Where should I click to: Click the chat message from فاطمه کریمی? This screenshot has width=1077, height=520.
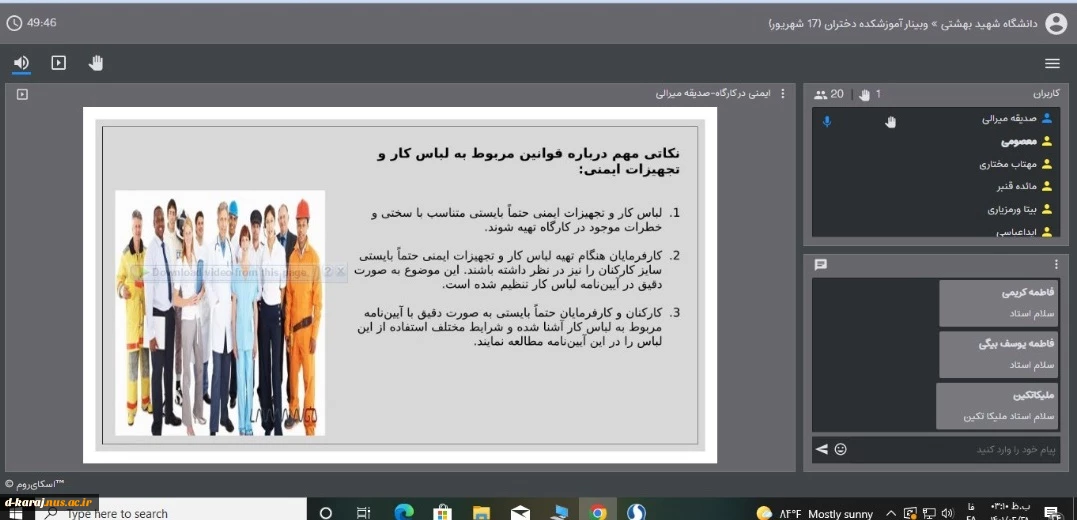coord(999,303)
